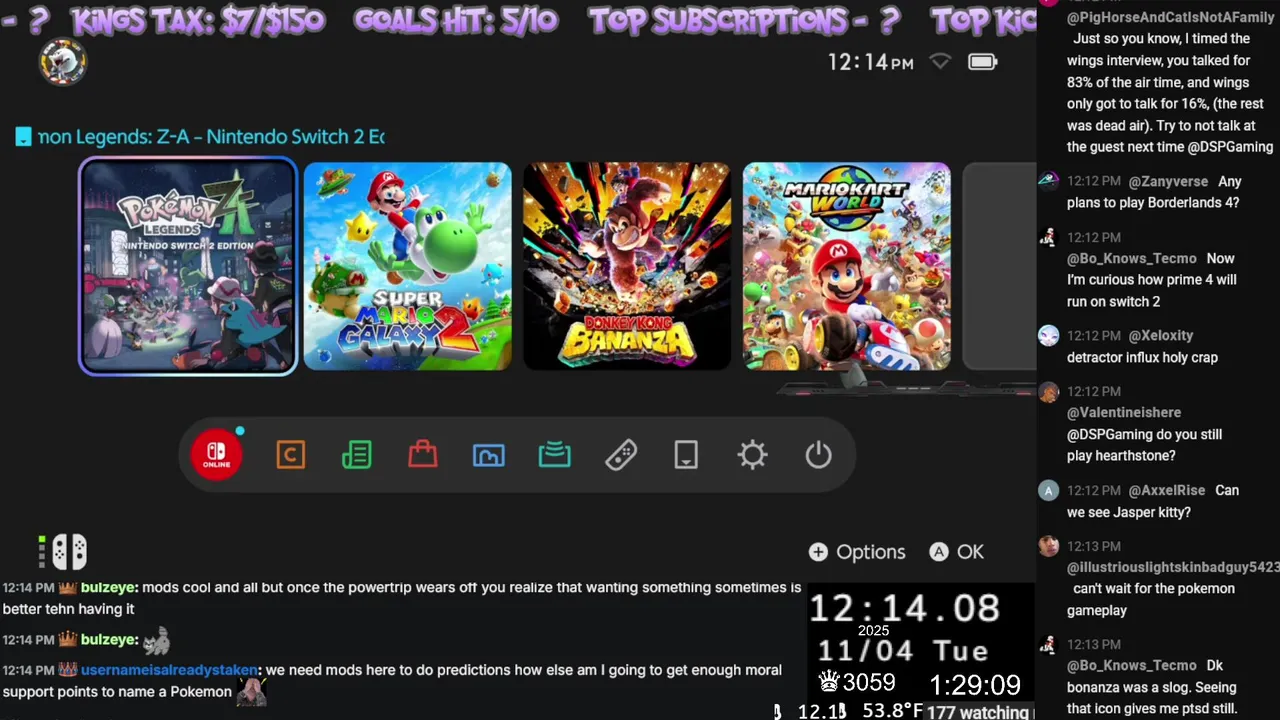Viewport: 1280px width, 720px height.
Task: Open the News icon
Action: [x=356, y=455]
